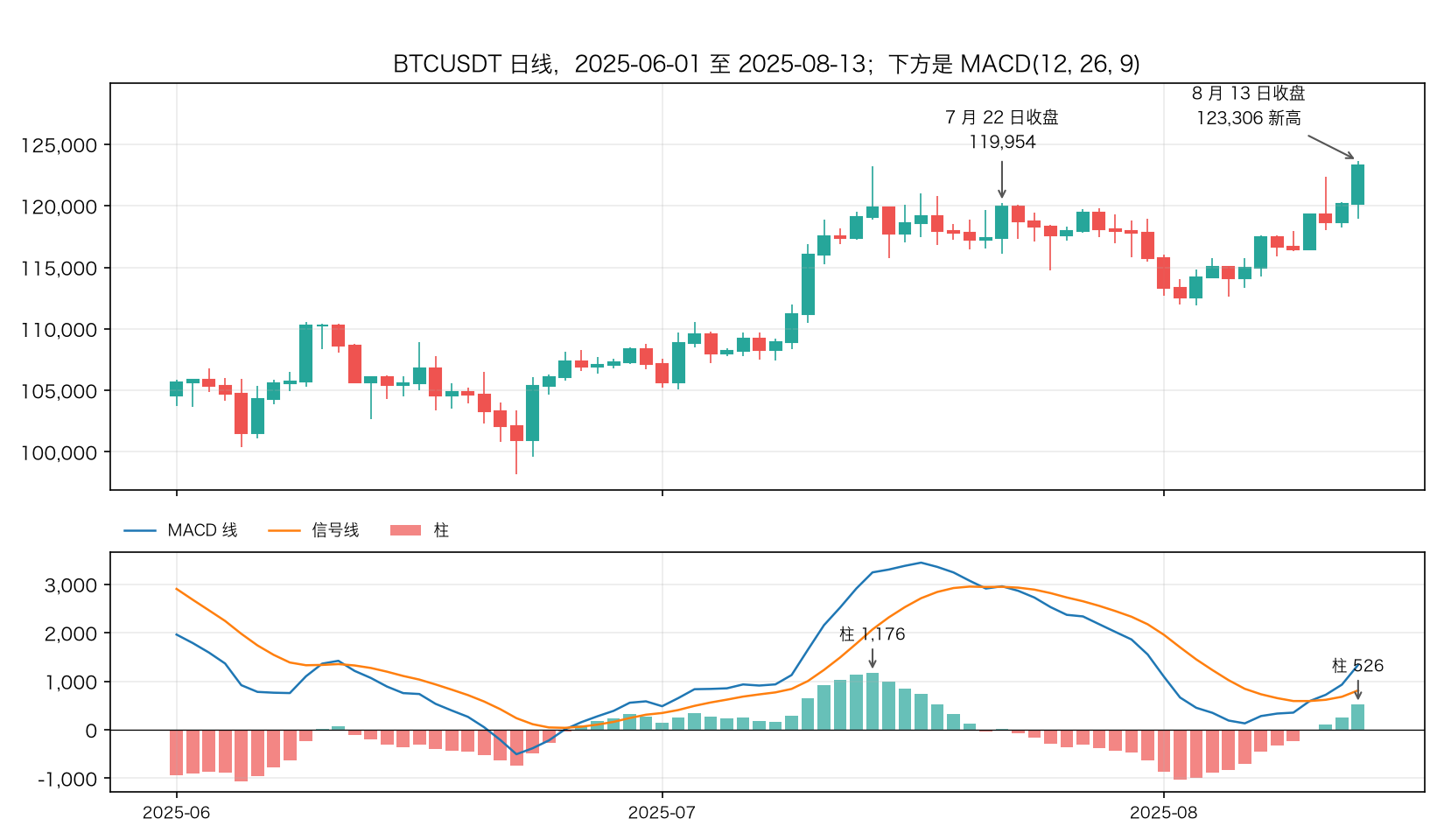This screenshot has width=1444, height=840.
Task: Click the 柱 legend entry
Action: (441, 530)
